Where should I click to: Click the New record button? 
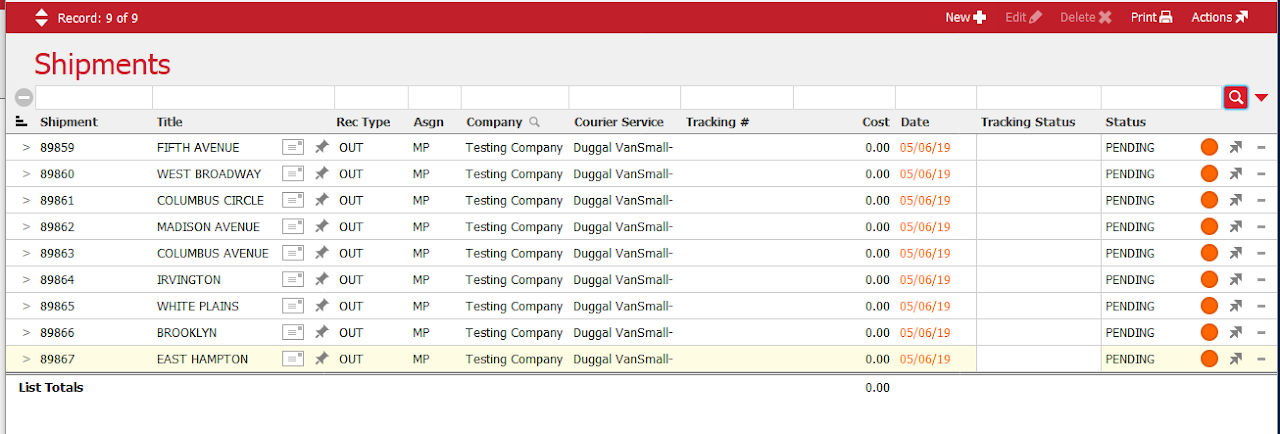pyautogui.click(x=965, y=17)
